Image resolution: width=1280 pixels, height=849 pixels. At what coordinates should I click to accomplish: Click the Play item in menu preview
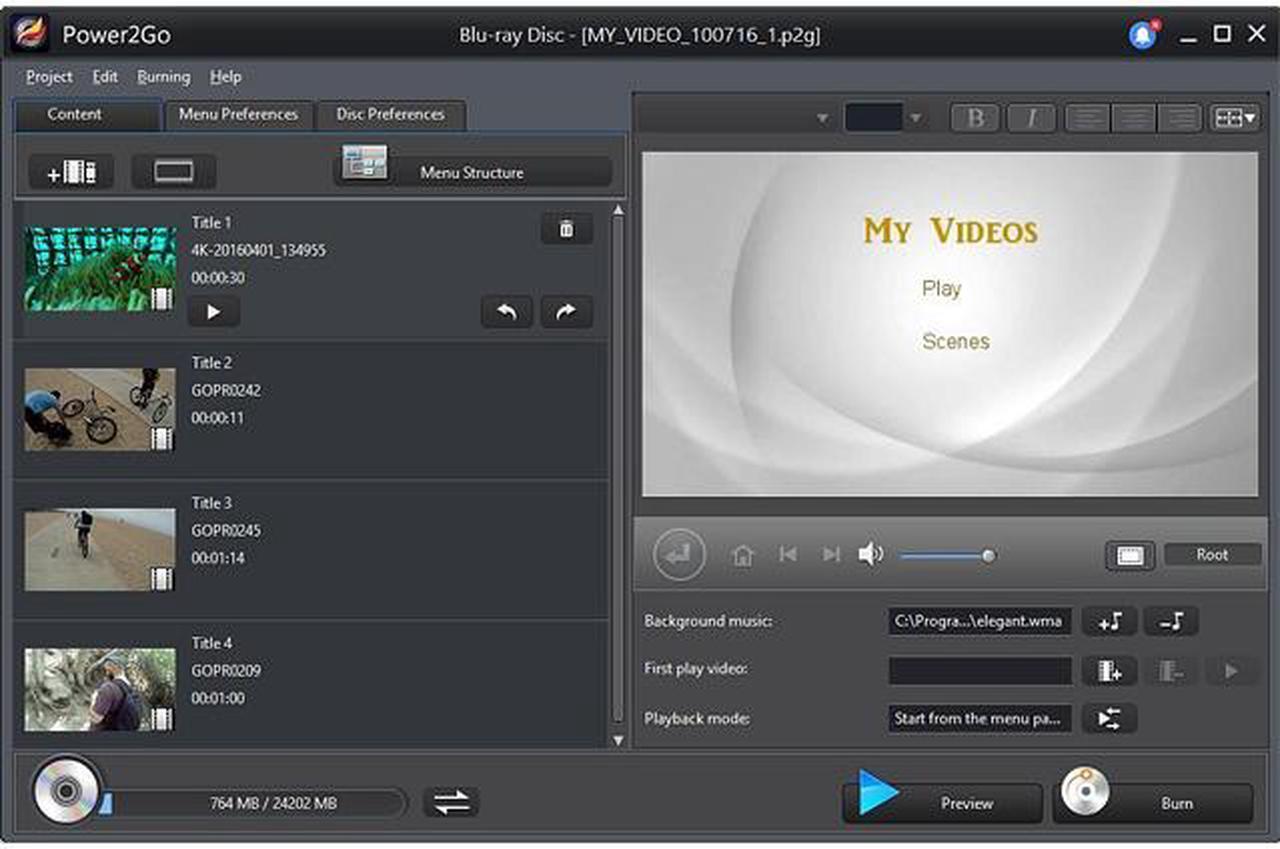coord(941,288)
